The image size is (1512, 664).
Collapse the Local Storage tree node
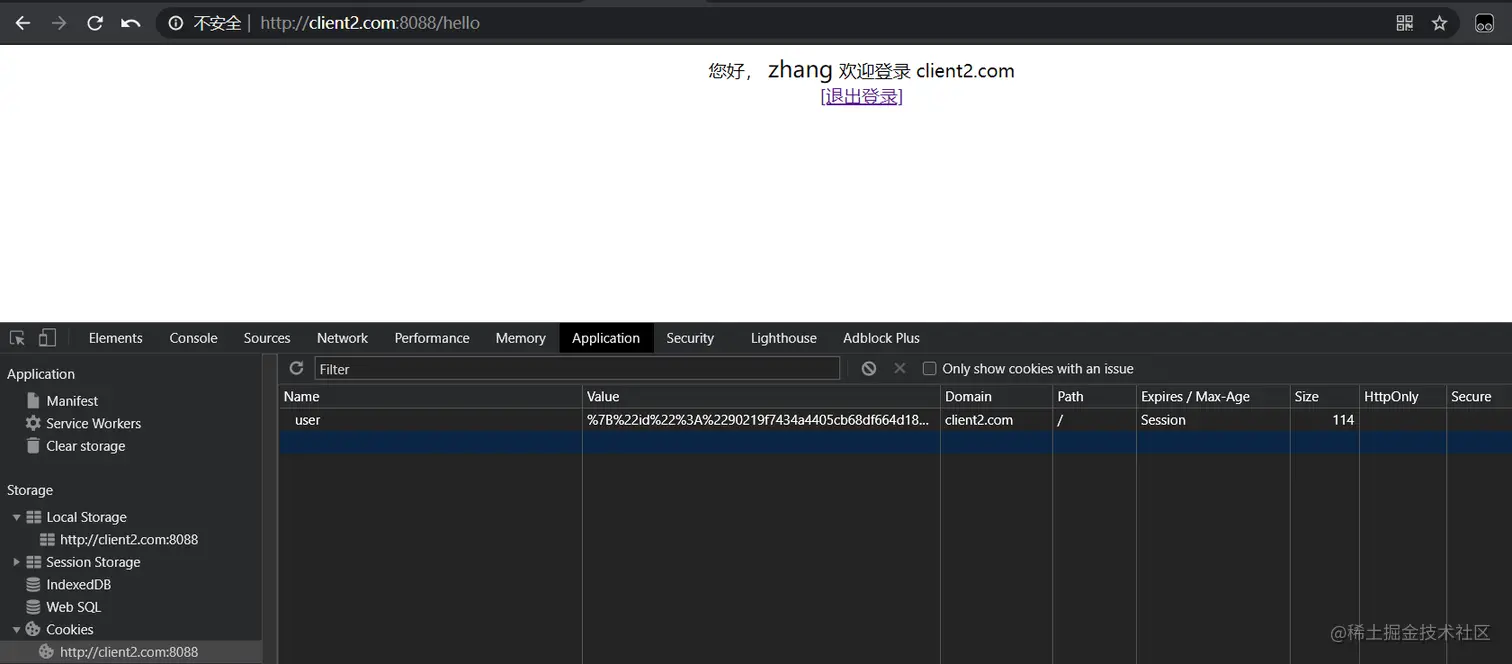pyautogui.click(x=16, y=517)
